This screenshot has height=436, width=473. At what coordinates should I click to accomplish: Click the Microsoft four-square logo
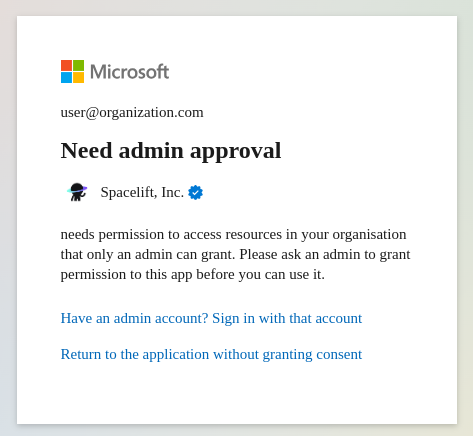point(72,71)
